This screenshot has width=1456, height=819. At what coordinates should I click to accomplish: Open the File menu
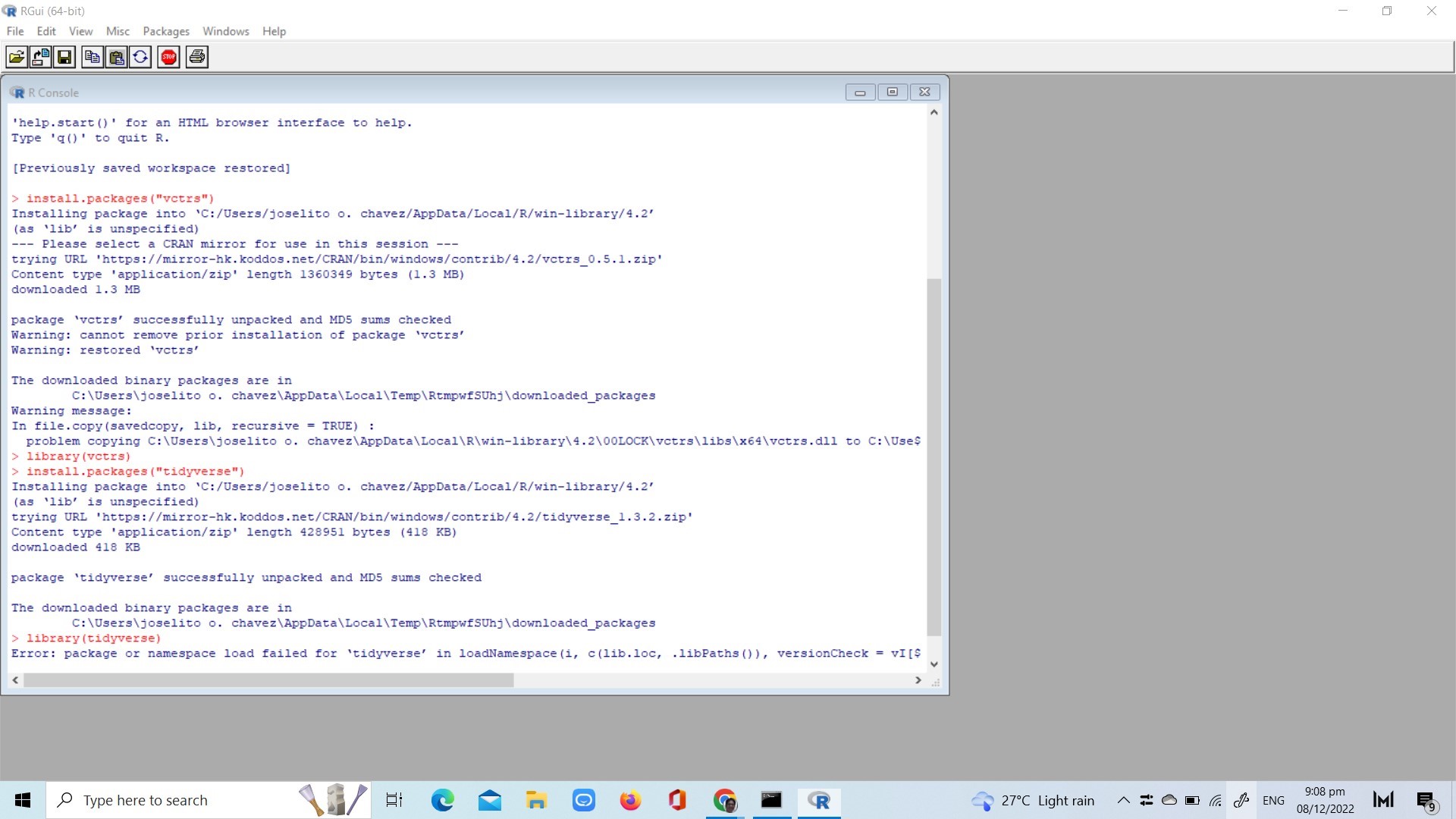point(14,31)
